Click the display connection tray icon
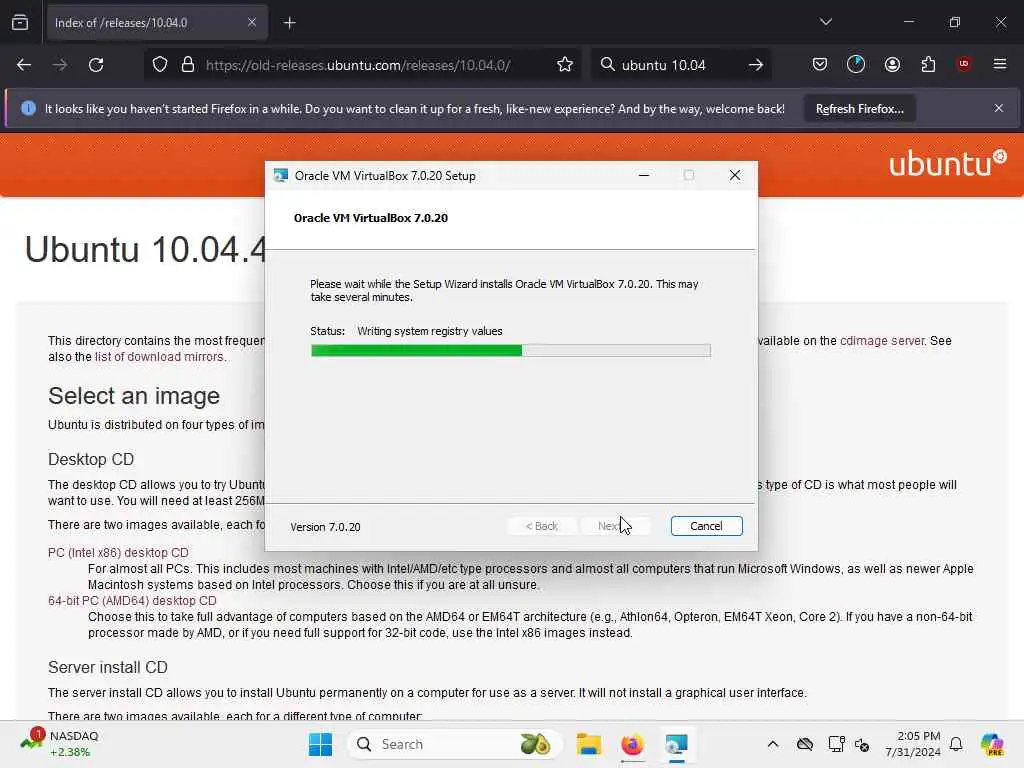 (836, 744)
